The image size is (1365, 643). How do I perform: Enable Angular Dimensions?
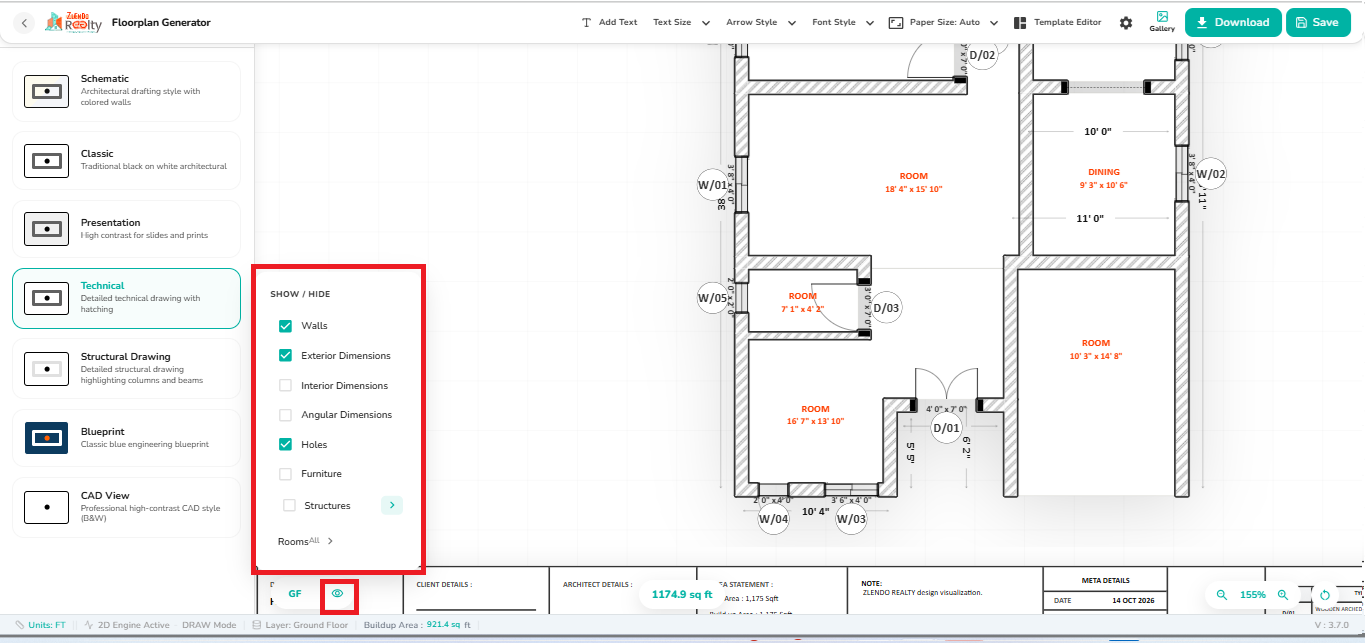pyautogui.click(x=285, y=414)
